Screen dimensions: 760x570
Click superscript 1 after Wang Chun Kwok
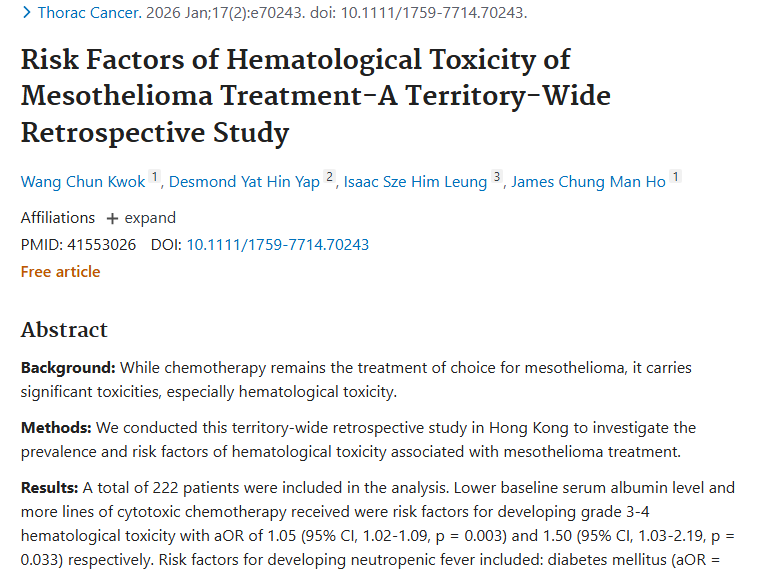(x=155, y=178)
